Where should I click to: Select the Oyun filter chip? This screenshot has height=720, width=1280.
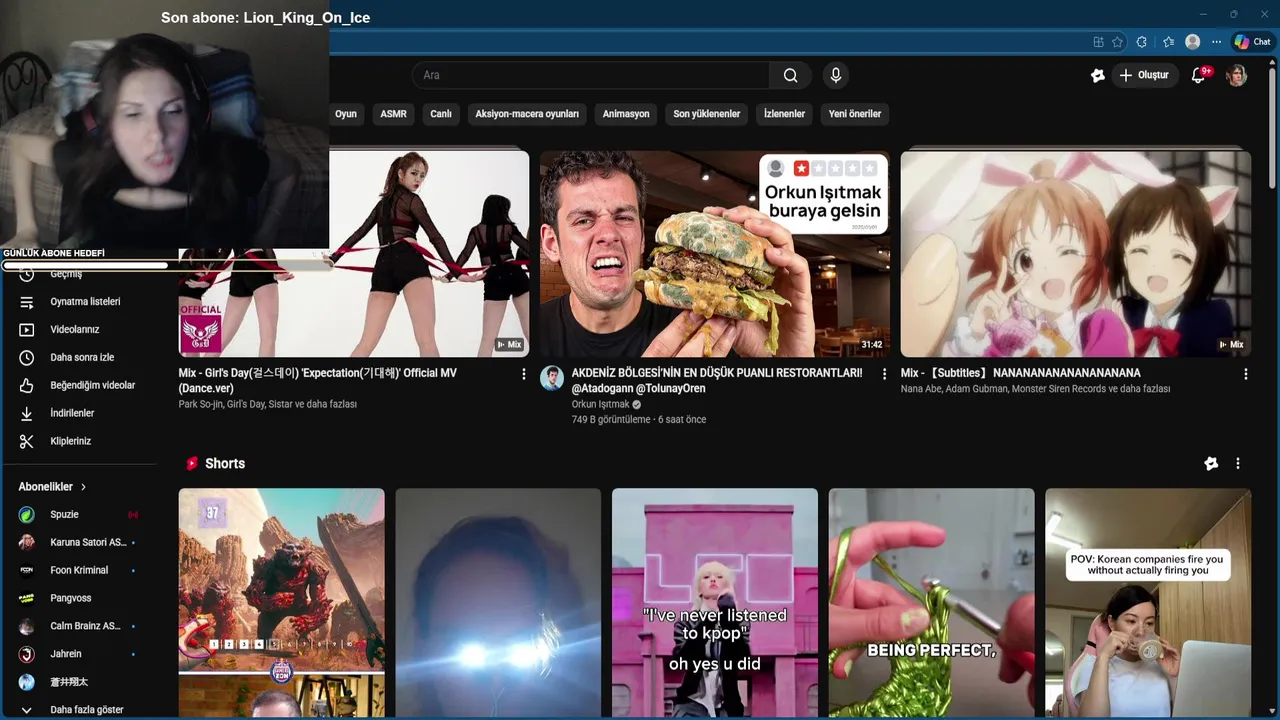[346, 114]
